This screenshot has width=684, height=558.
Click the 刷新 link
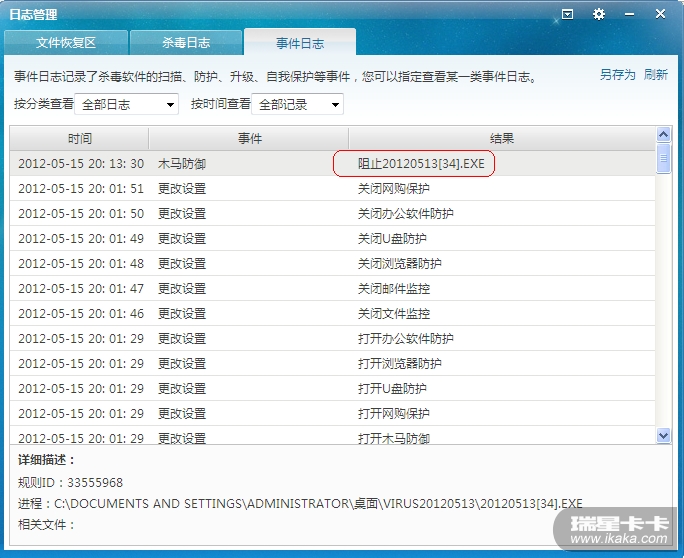(656, 75)
